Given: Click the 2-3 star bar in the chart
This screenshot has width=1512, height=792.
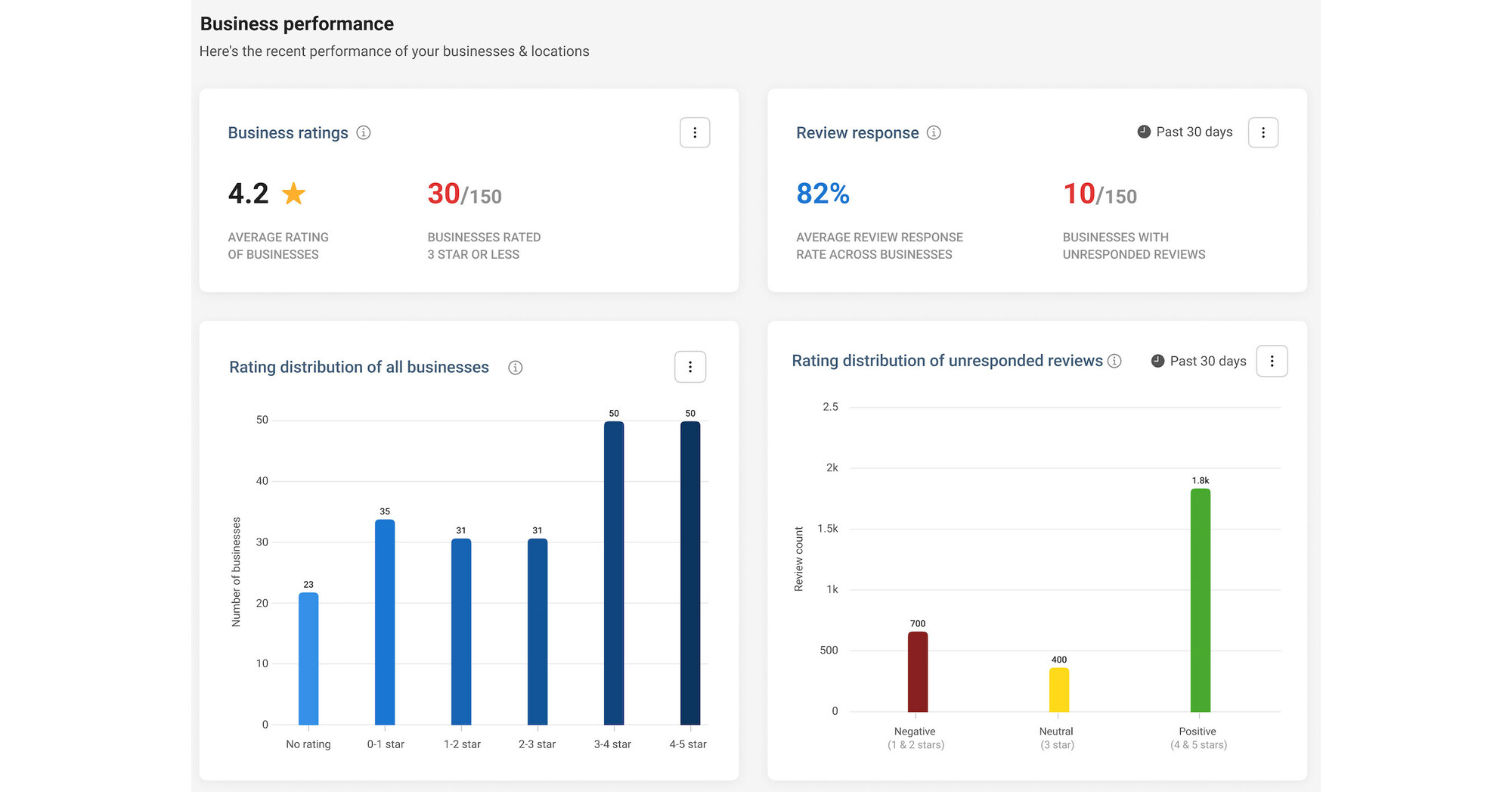Looking at the screenshot, I should [538, 632].
